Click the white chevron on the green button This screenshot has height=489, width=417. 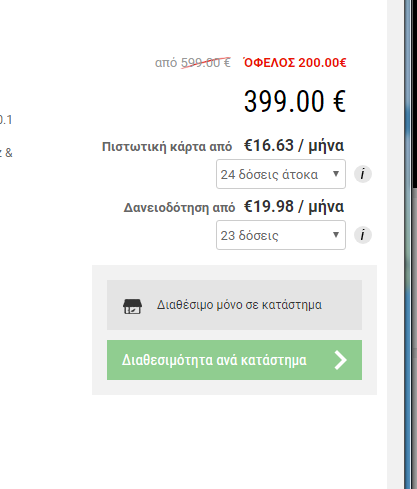[341, 360]
